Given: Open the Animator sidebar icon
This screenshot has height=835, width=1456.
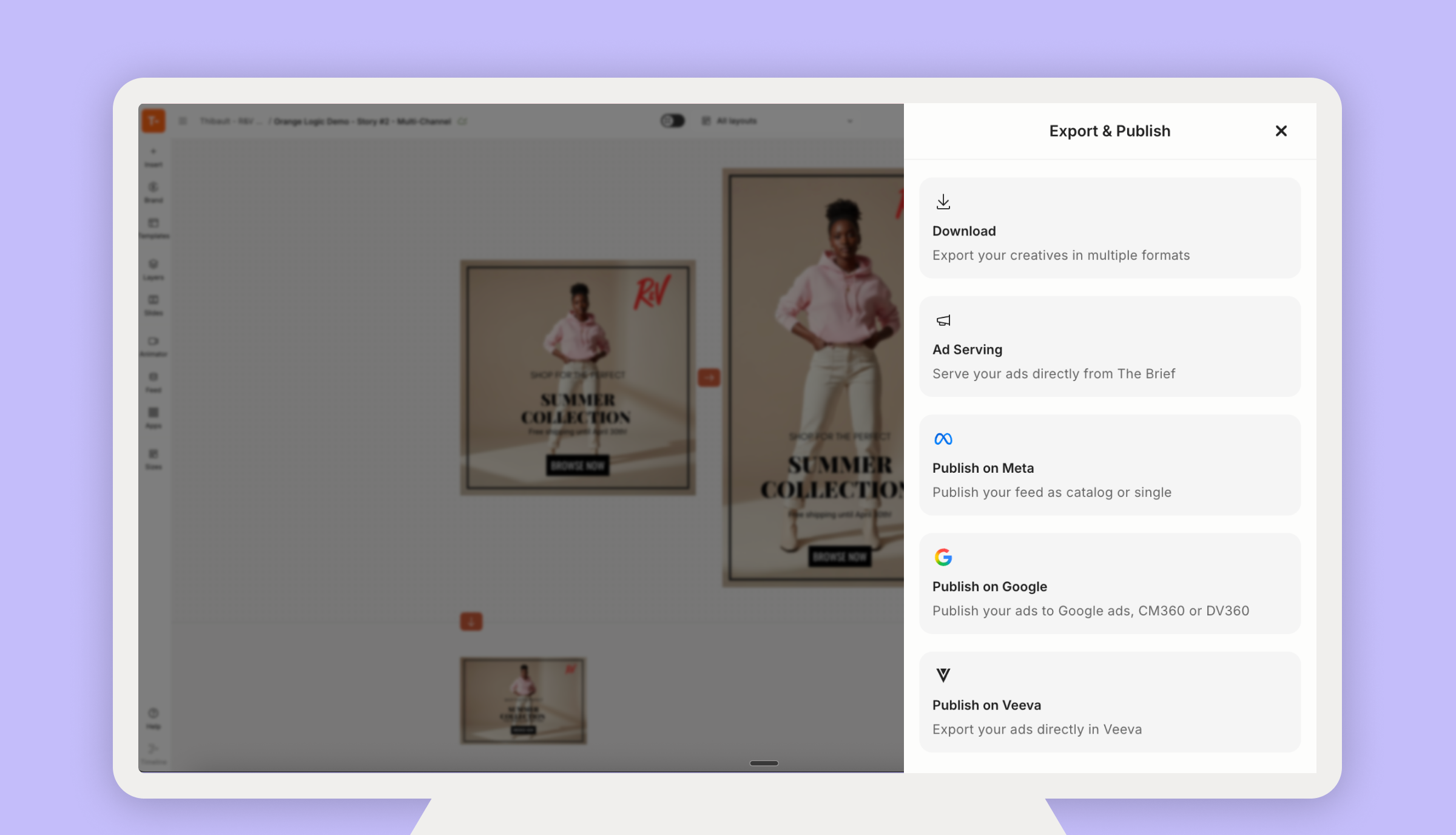Looking at the screenshot, I should point(153,346).
